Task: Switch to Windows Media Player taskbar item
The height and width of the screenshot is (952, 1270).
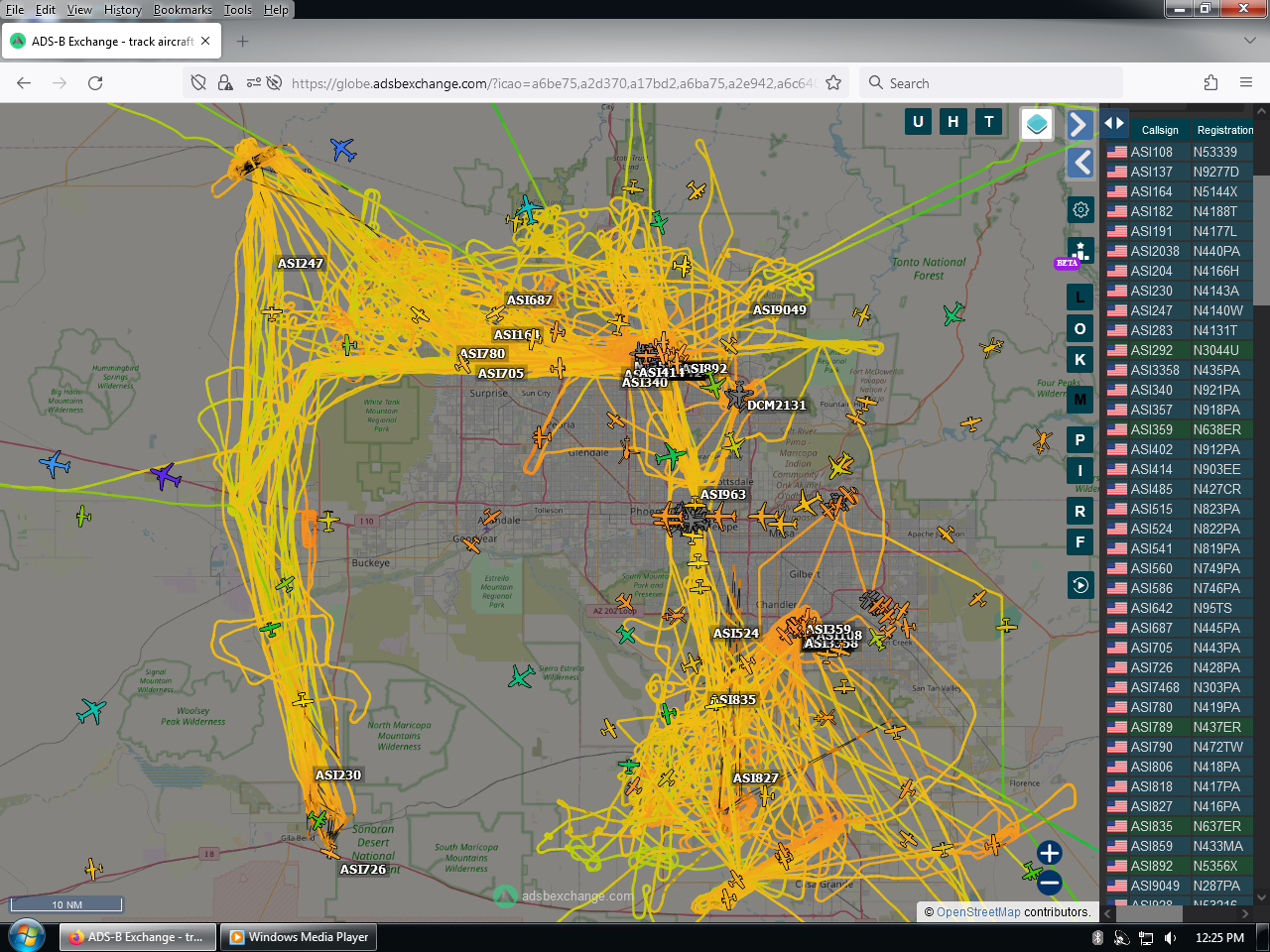Action: tap(300, 937)
